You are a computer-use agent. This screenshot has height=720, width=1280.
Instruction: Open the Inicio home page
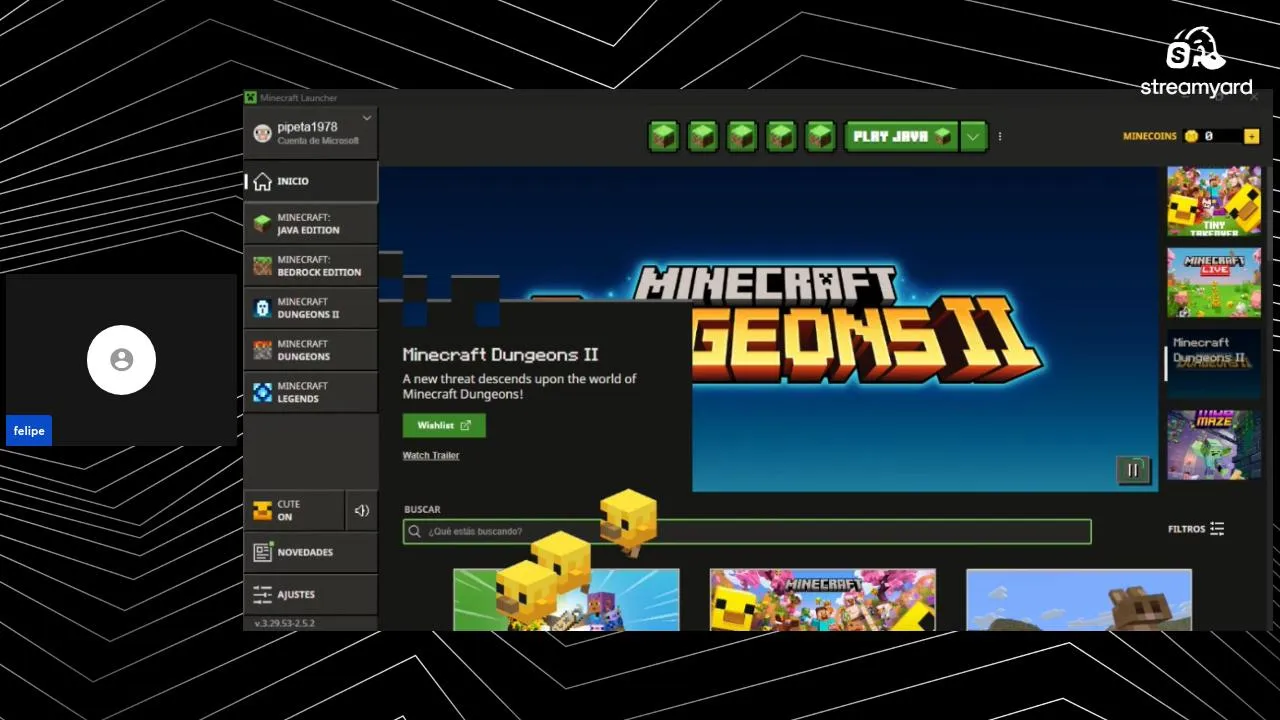311,182
